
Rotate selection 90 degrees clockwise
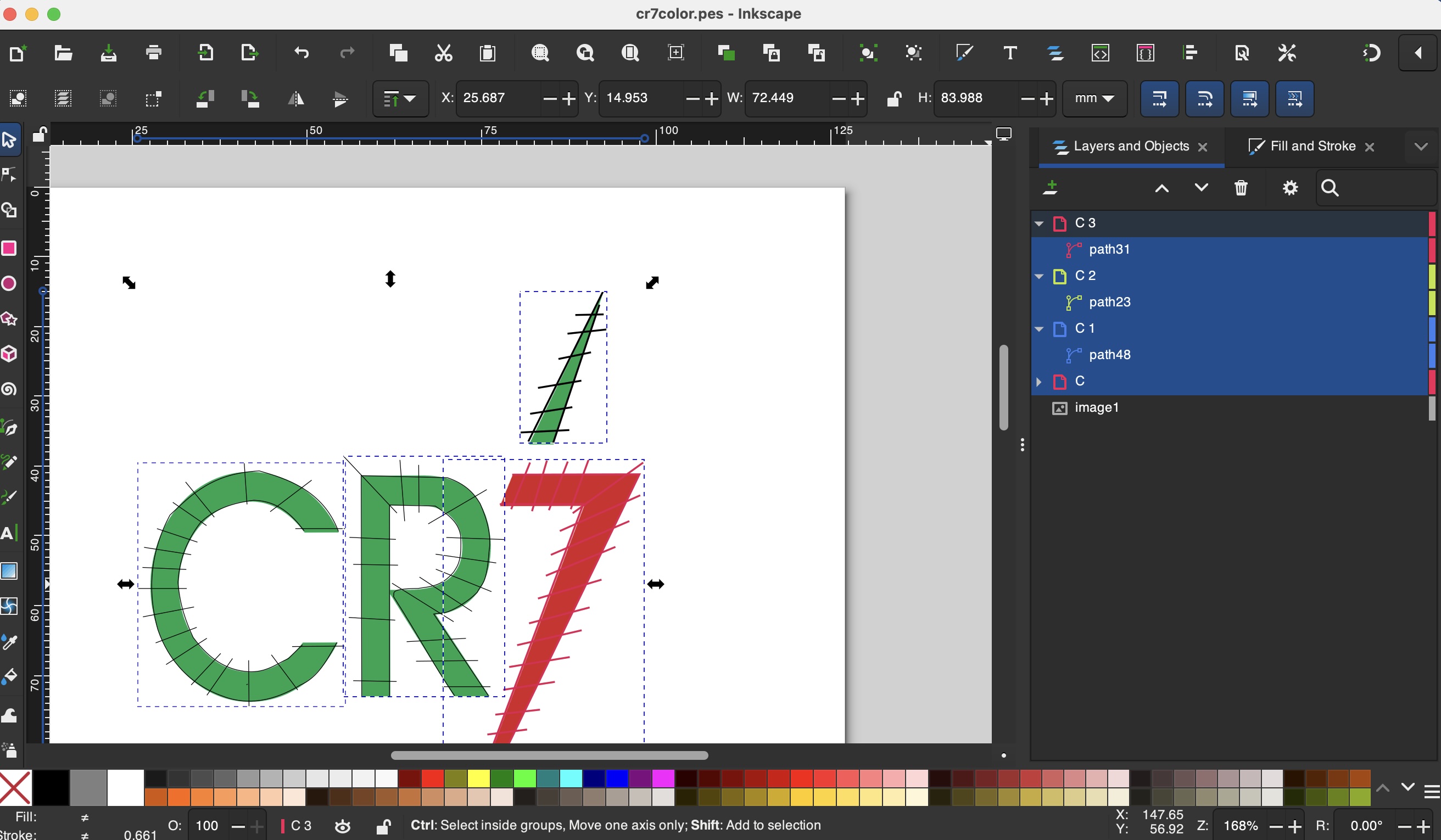pos(250,99)
